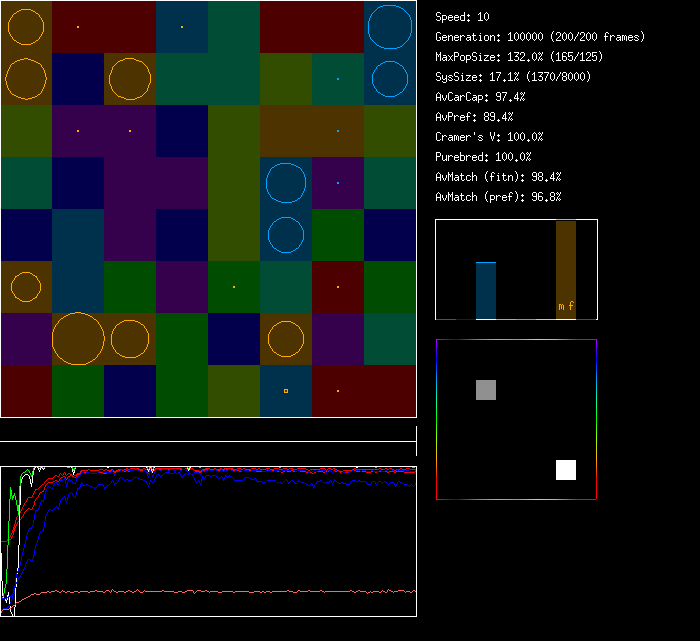Select the blue bar in the histogram
Viewport: 700px width, 641px height.
[486, 291]
